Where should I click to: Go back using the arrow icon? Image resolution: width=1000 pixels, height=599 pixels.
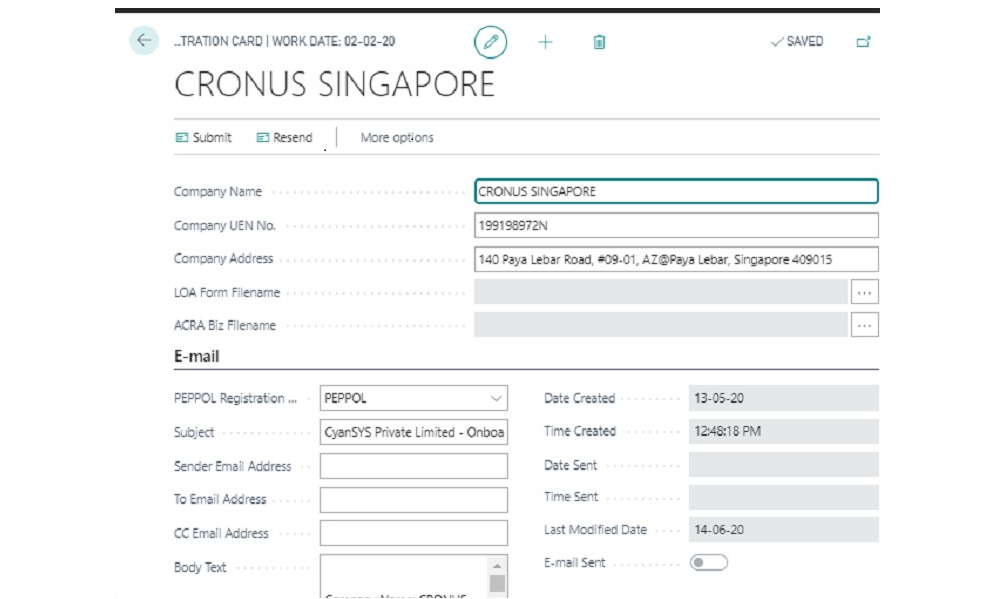coord(144,41)
